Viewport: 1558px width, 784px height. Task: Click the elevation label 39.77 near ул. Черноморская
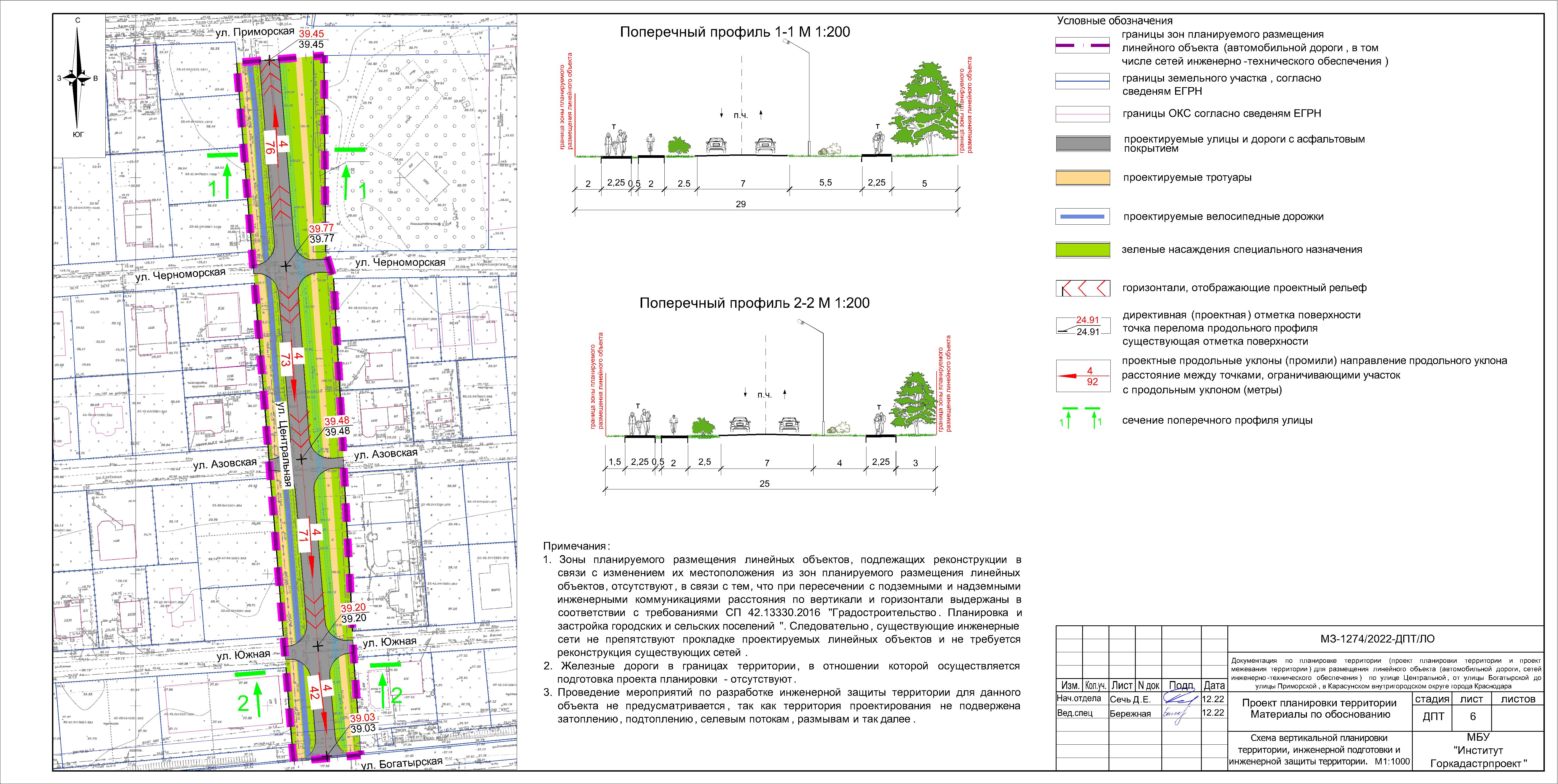[321, 233]
